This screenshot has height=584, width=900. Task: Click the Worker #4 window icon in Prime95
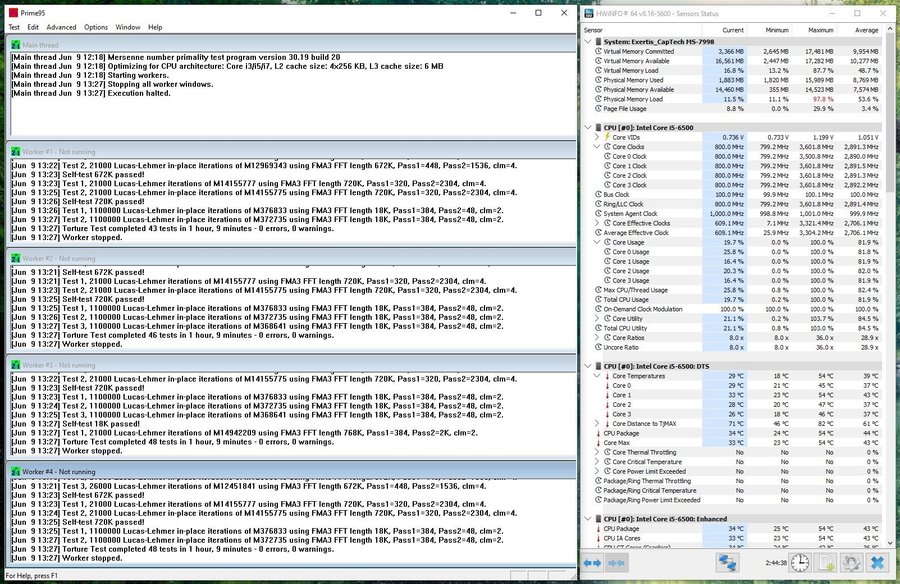15,471
